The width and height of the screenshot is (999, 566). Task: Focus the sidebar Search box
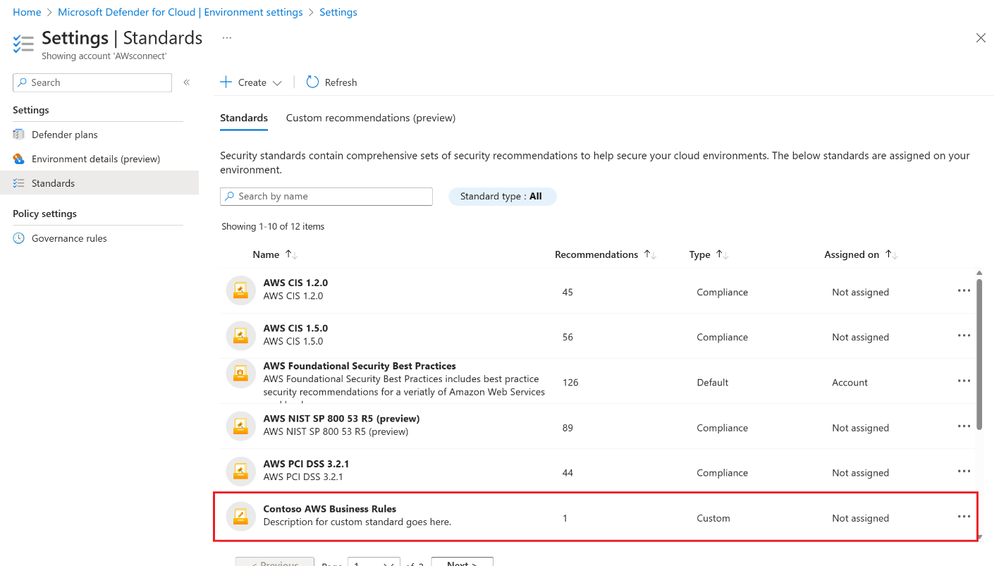click(x=92, y=82)
